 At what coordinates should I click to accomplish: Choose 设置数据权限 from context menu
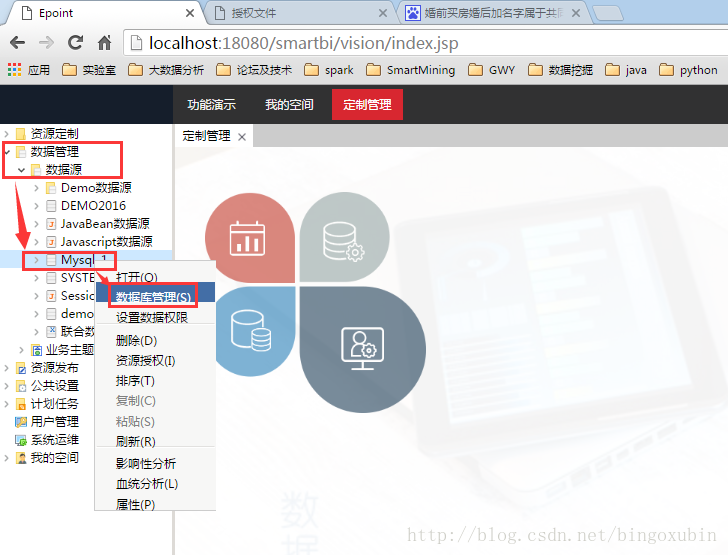click(155, 317)
